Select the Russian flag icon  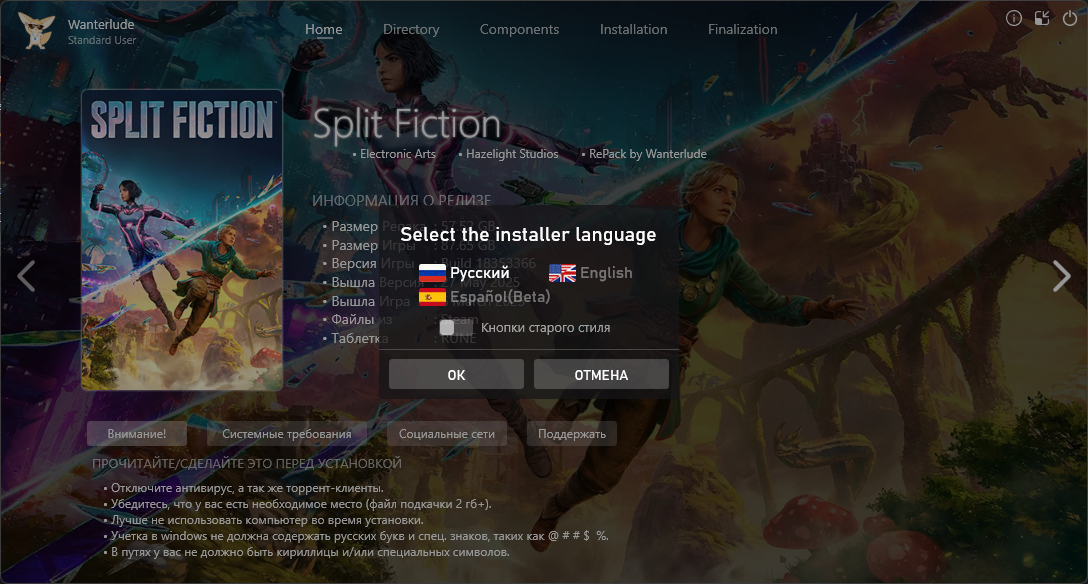[432, 273]
